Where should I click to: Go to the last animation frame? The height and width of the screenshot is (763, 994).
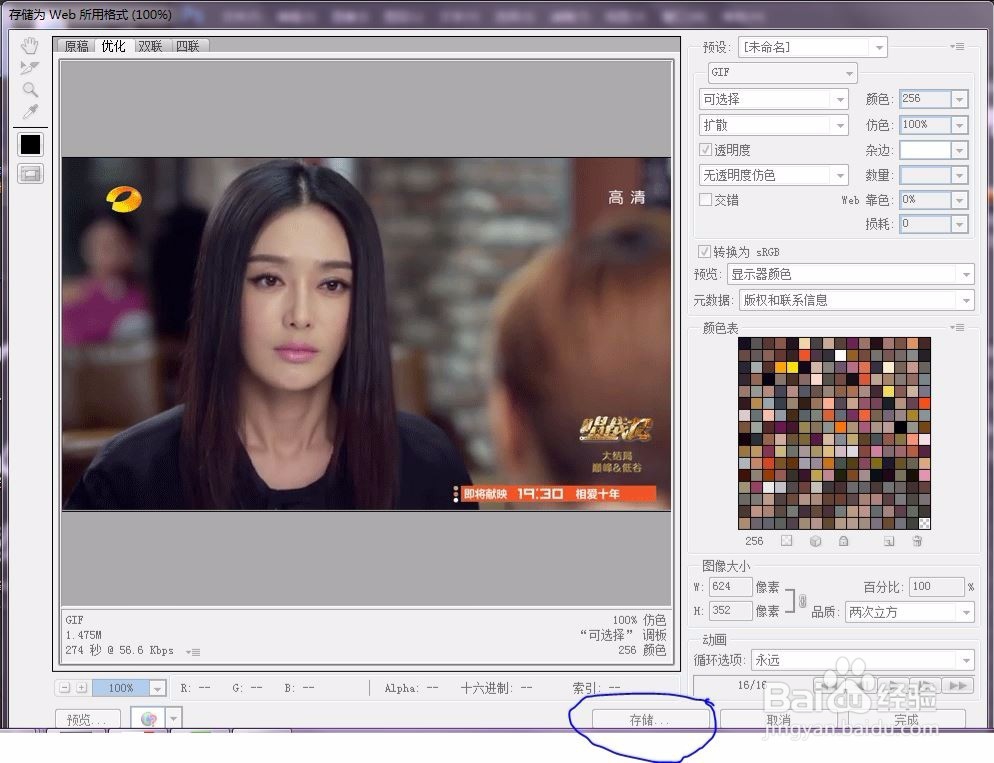pos(958,685)
